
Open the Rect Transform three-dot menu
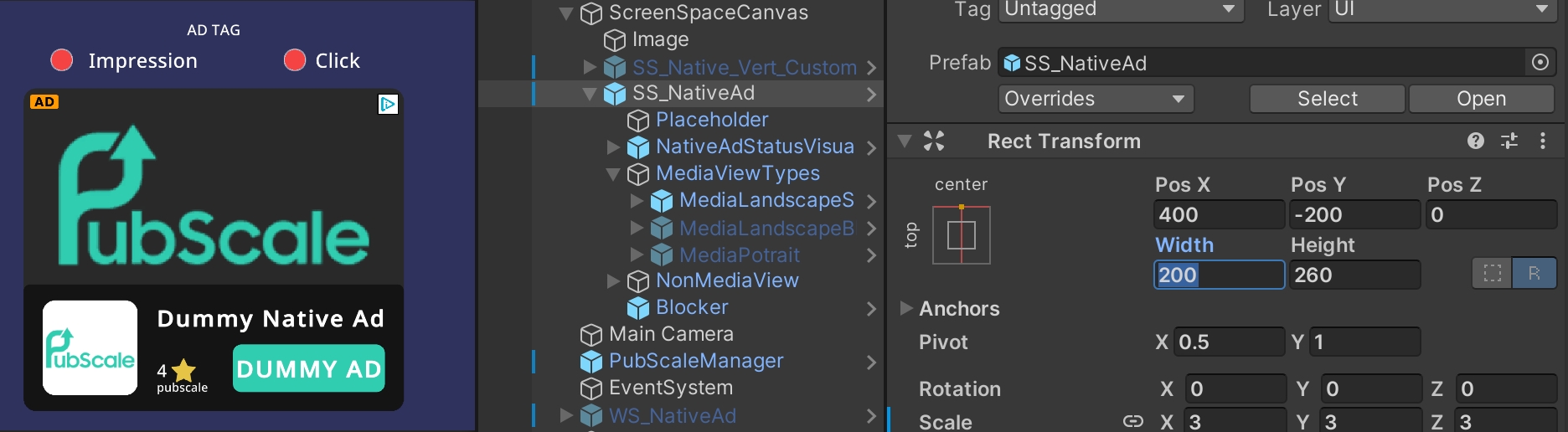pyautogui.click(x=1542, y=141)
